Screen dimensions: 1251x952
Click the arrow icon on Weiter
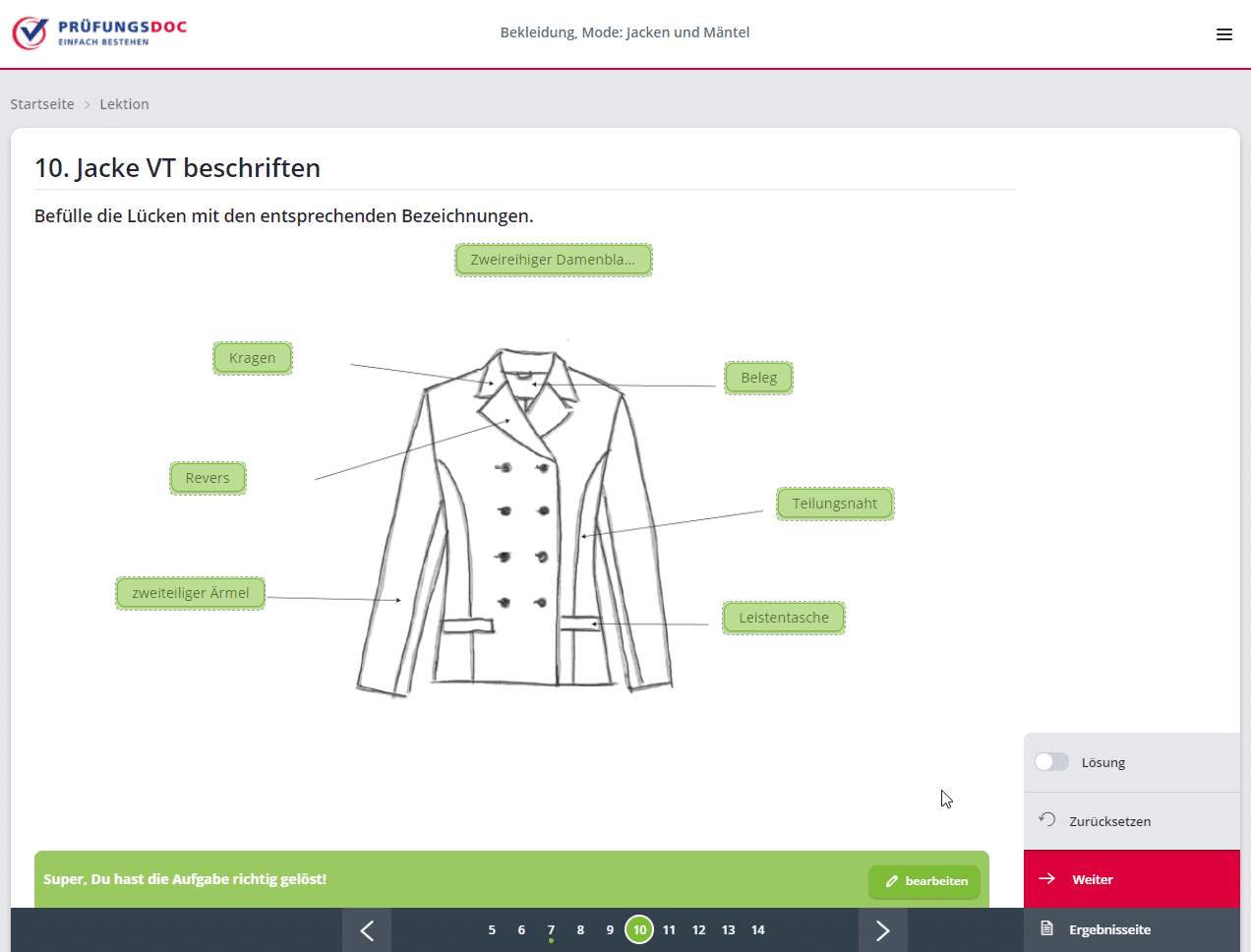pos(1047,879)
